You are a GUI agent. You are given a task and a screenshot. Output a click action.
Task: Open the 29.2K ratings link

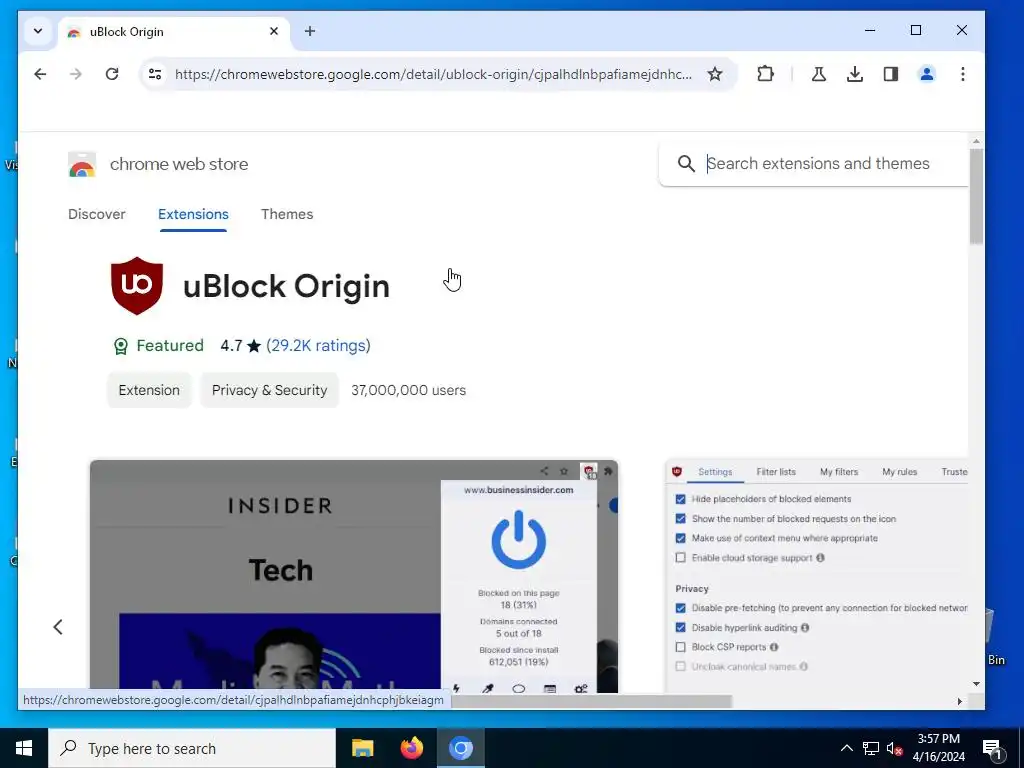coord(318,345)
